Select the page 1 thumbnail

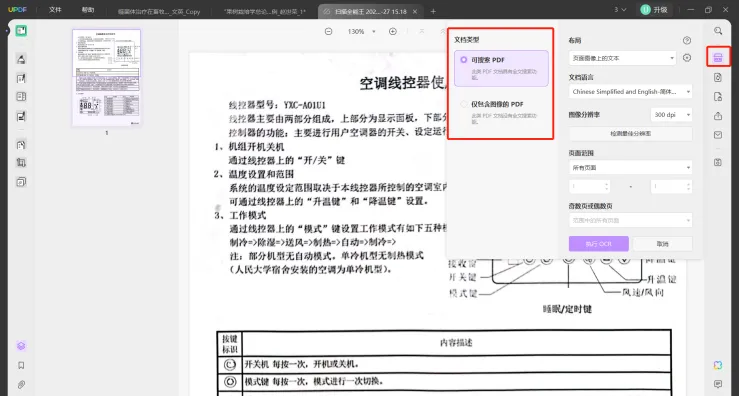(107, 78)
